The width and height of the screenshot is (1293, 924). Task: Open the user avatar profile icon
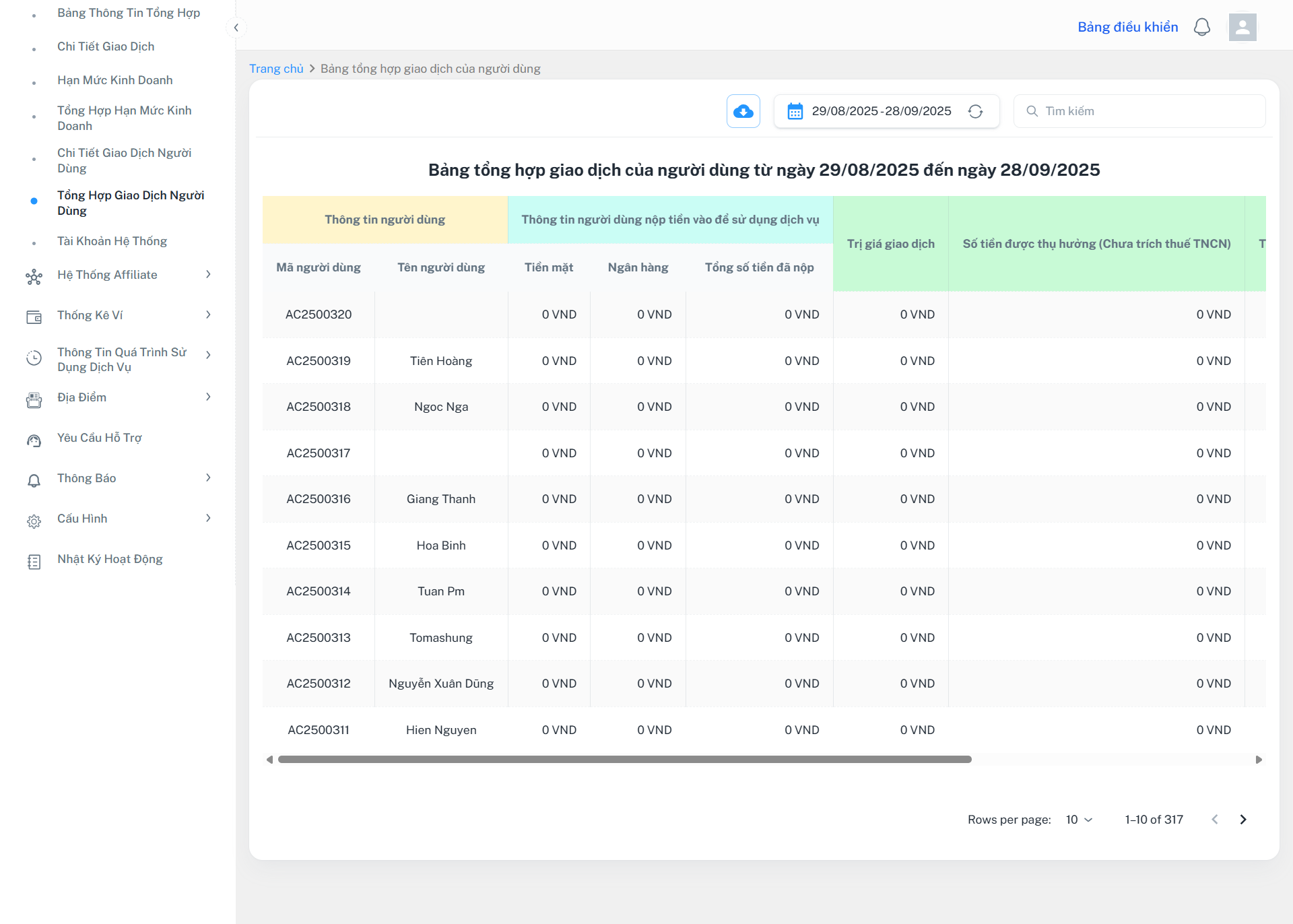click(x=1242, y=27)
